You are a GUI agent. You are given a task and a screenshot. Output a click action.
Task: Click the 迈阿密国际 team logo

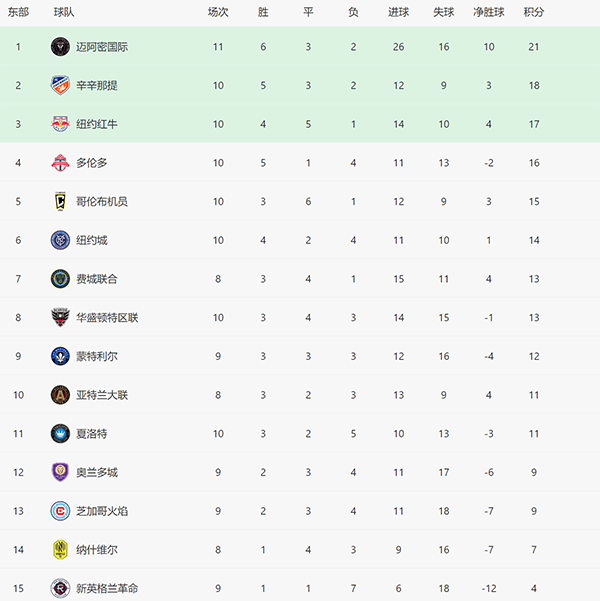[60, 47]
